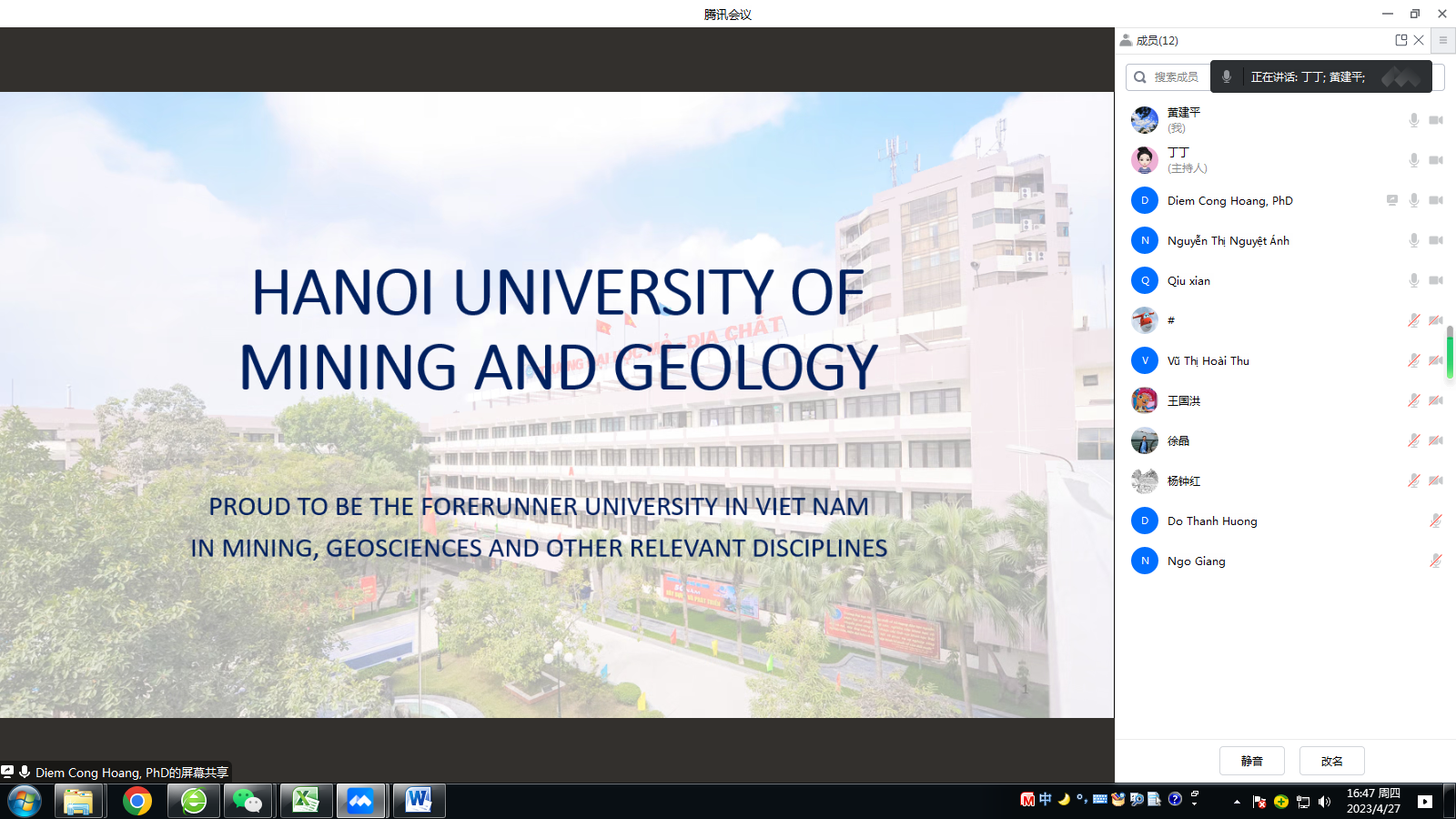Click camera icon for Nguyễn Thị Nguyệt Ánh
Image resolution: width=1456 pixels, height=819 pixels.
pyautogui.click(x=1436, y=240)
